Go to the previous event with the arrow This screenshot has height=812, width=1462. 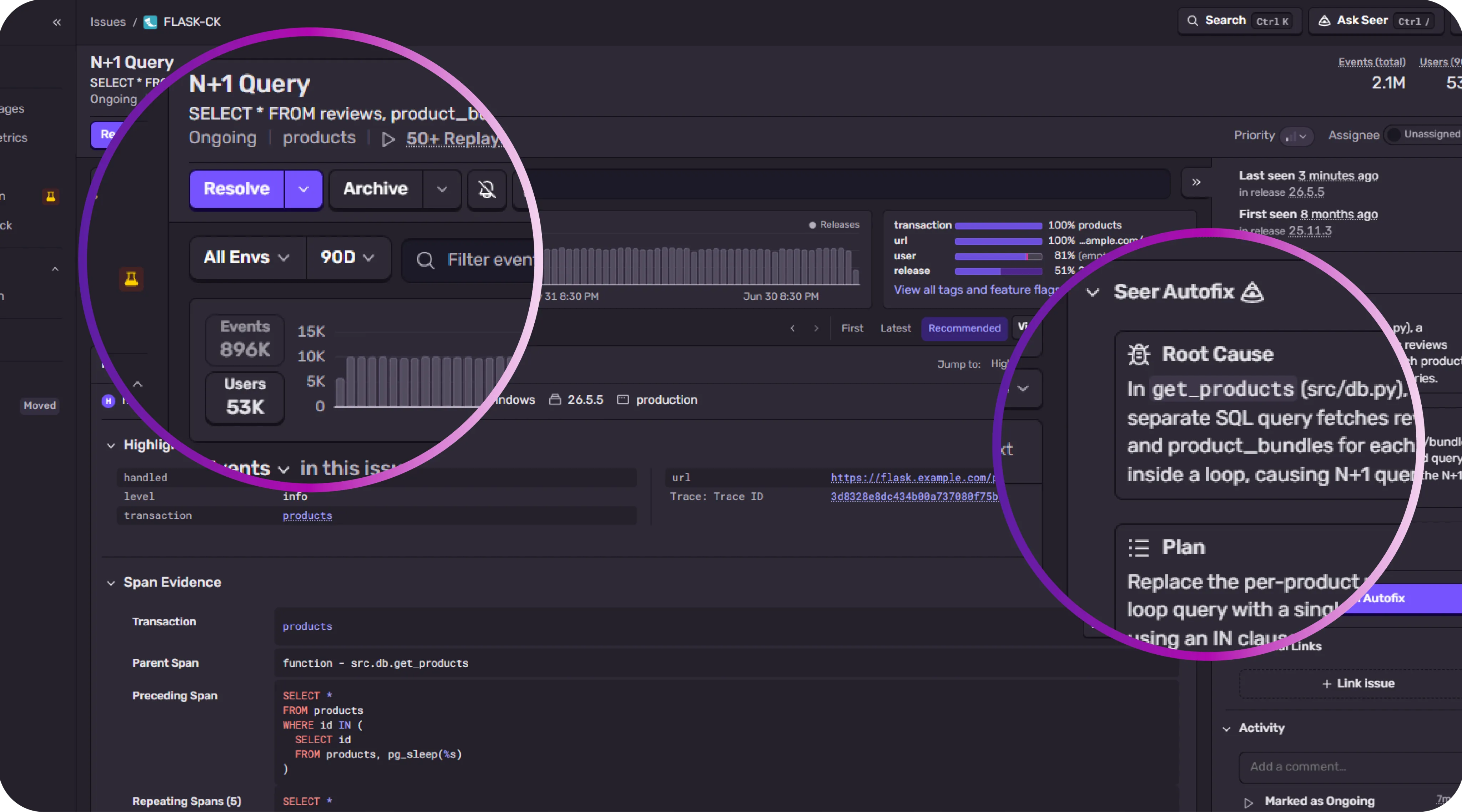(x=792, y=328)
